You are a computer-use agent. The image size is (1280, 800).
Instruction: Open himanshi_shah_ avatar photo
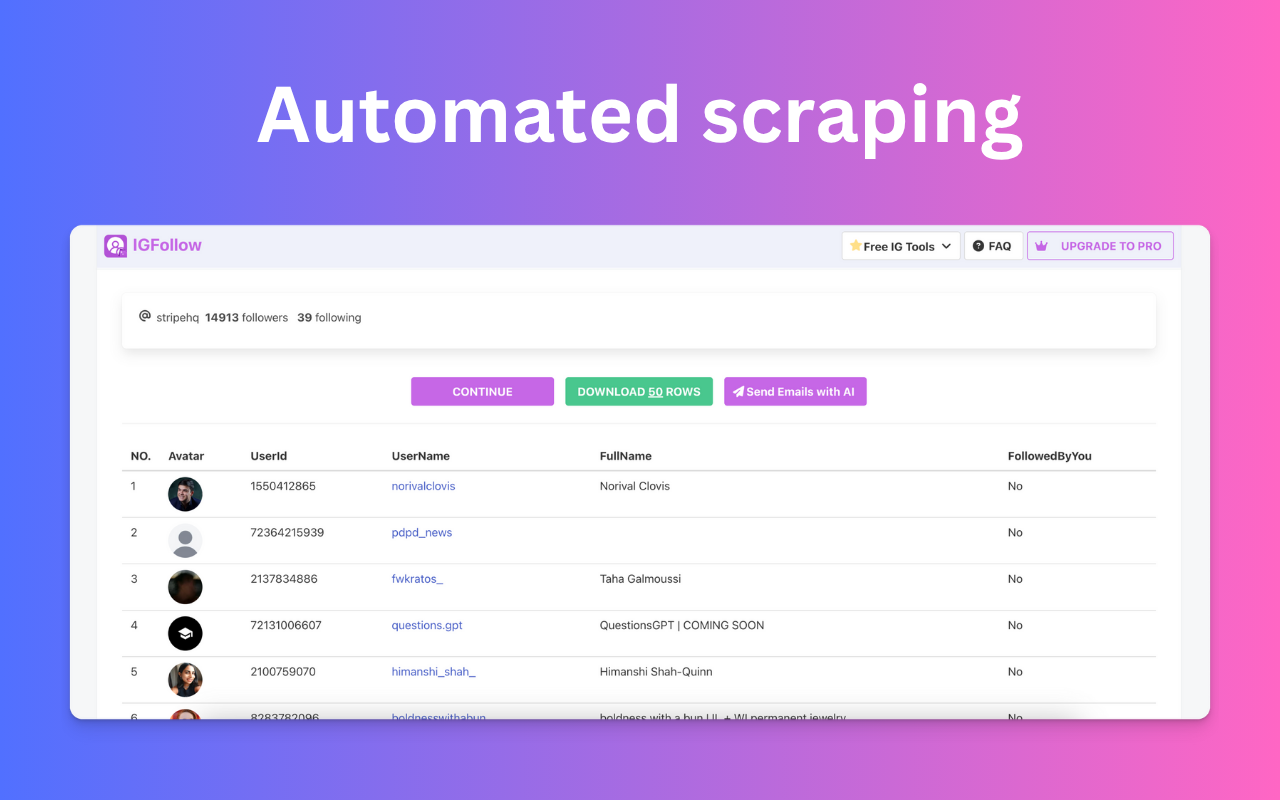tap(185, 680)
